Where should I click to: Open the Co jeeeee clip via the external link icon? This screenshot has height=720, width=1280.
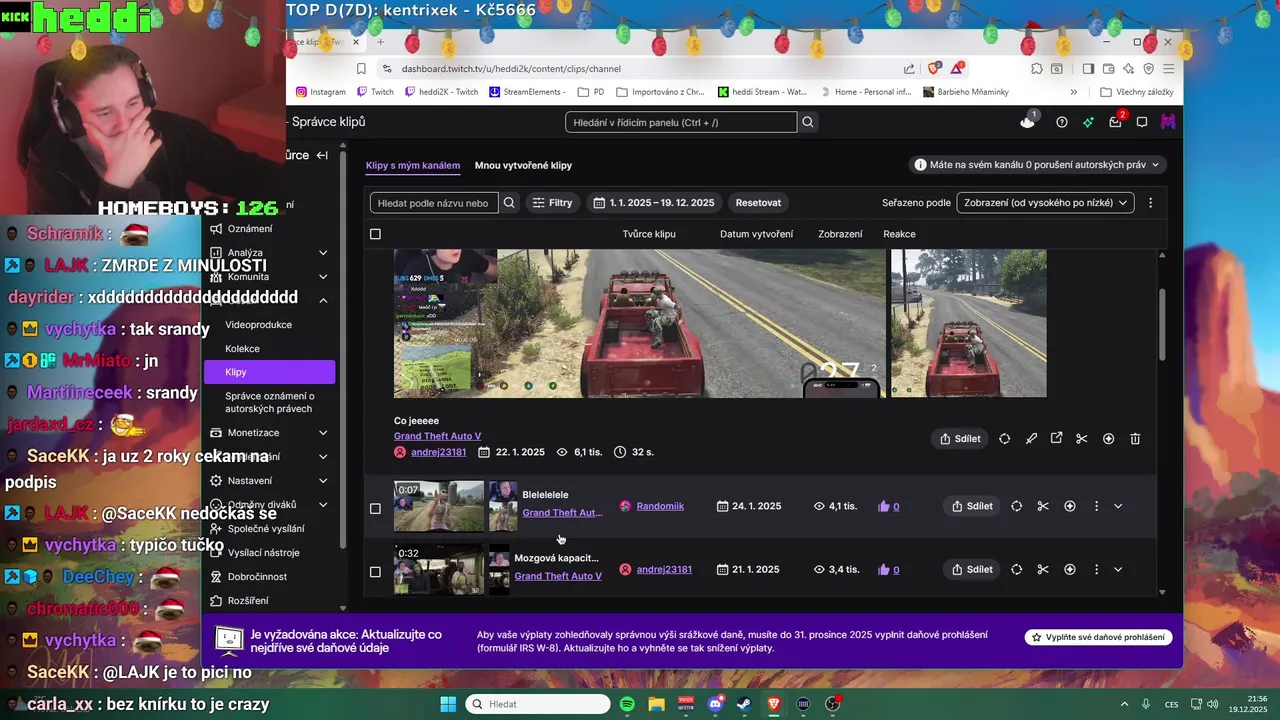click(1056, 438)
